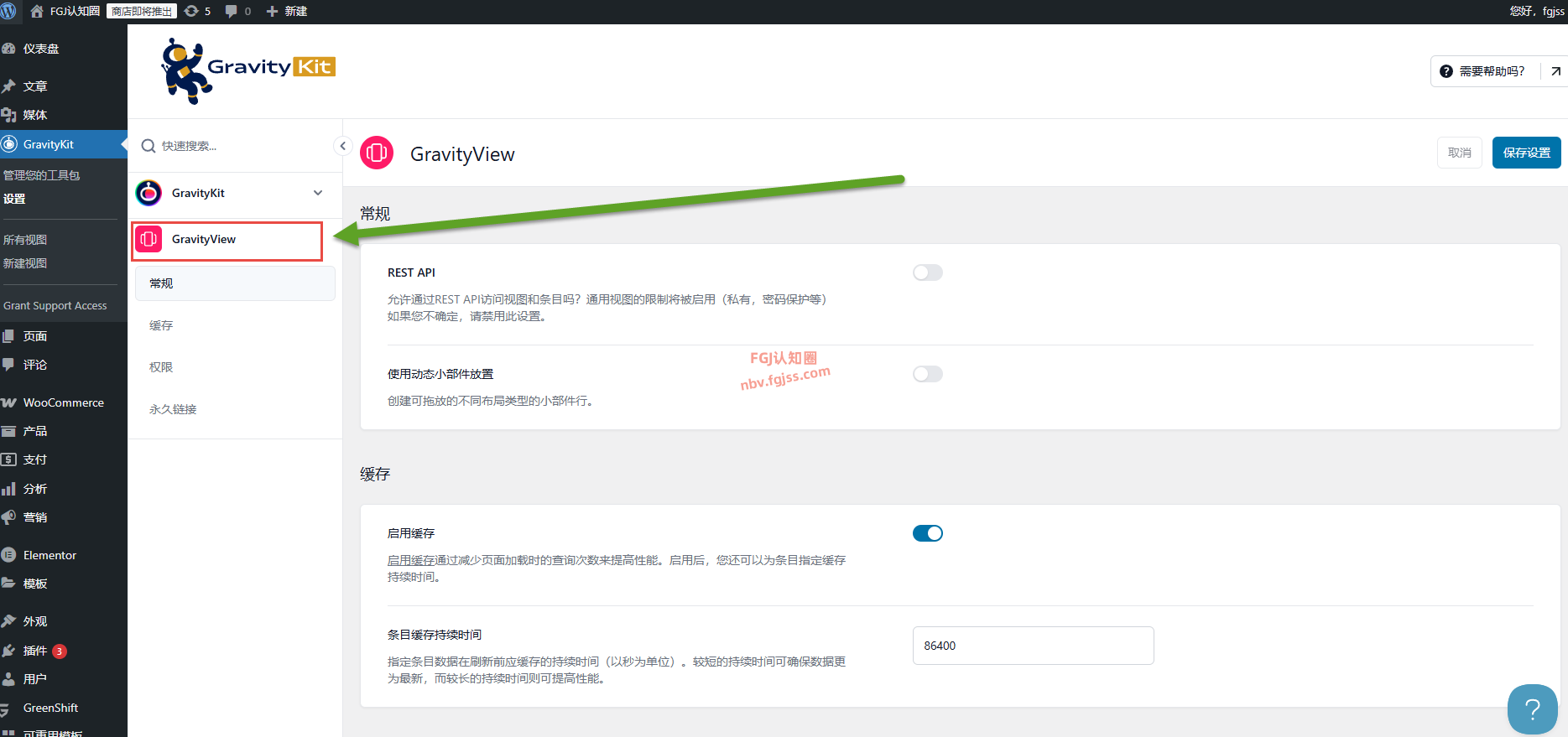Open 管理您的工具包 submenu item

(x=41, y=175)
